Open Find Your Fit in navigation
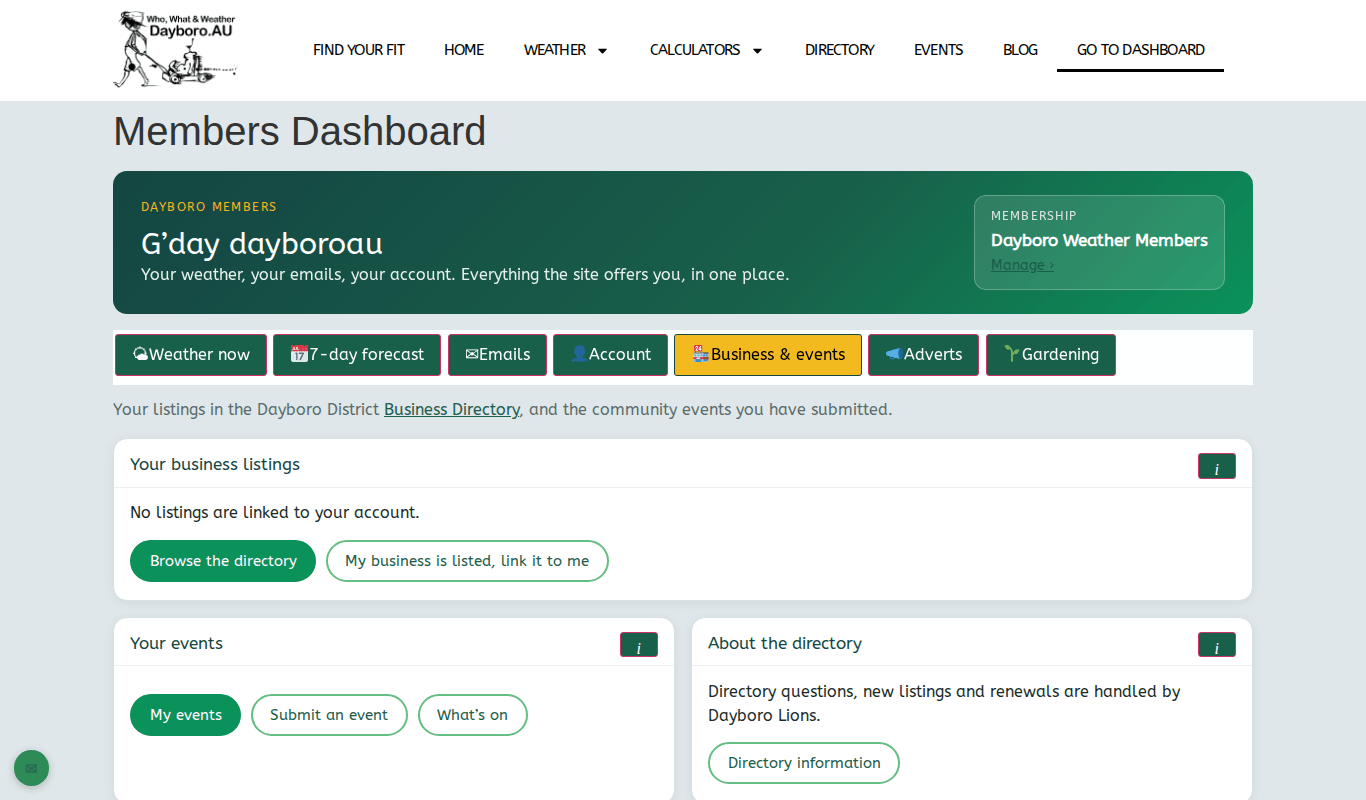 [x=359, y=50]
